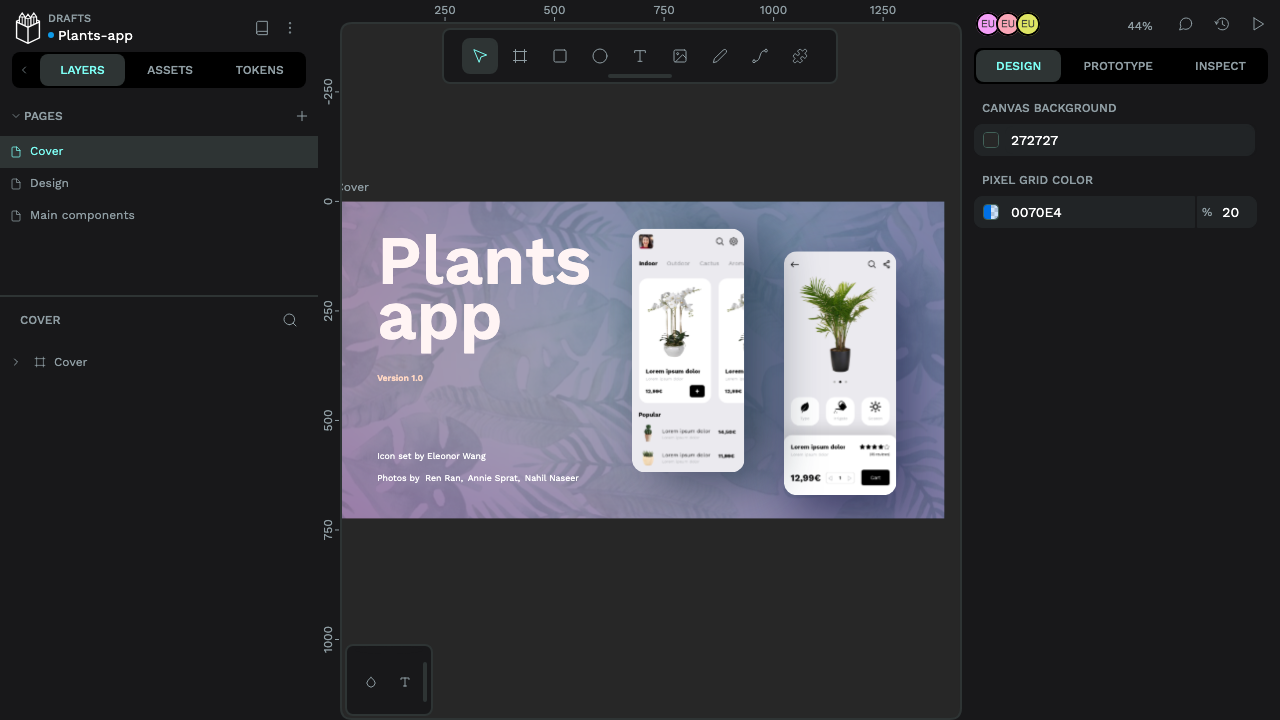Collapse the toolbar using its handle bar
The width and height of the screenshot is (1280, 720).
click(x=640, y=76)
